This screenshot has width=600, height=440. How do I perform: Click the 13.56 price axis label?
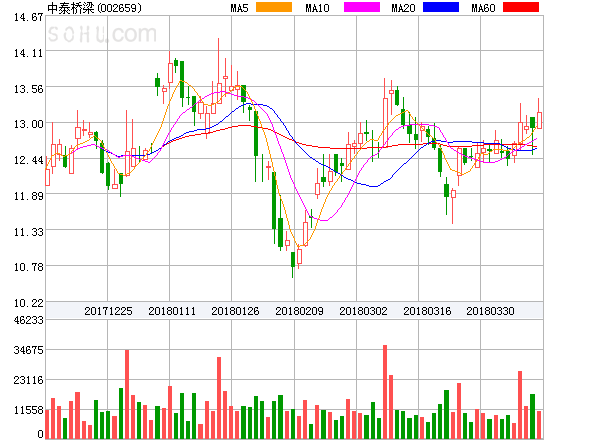(28, 89)
